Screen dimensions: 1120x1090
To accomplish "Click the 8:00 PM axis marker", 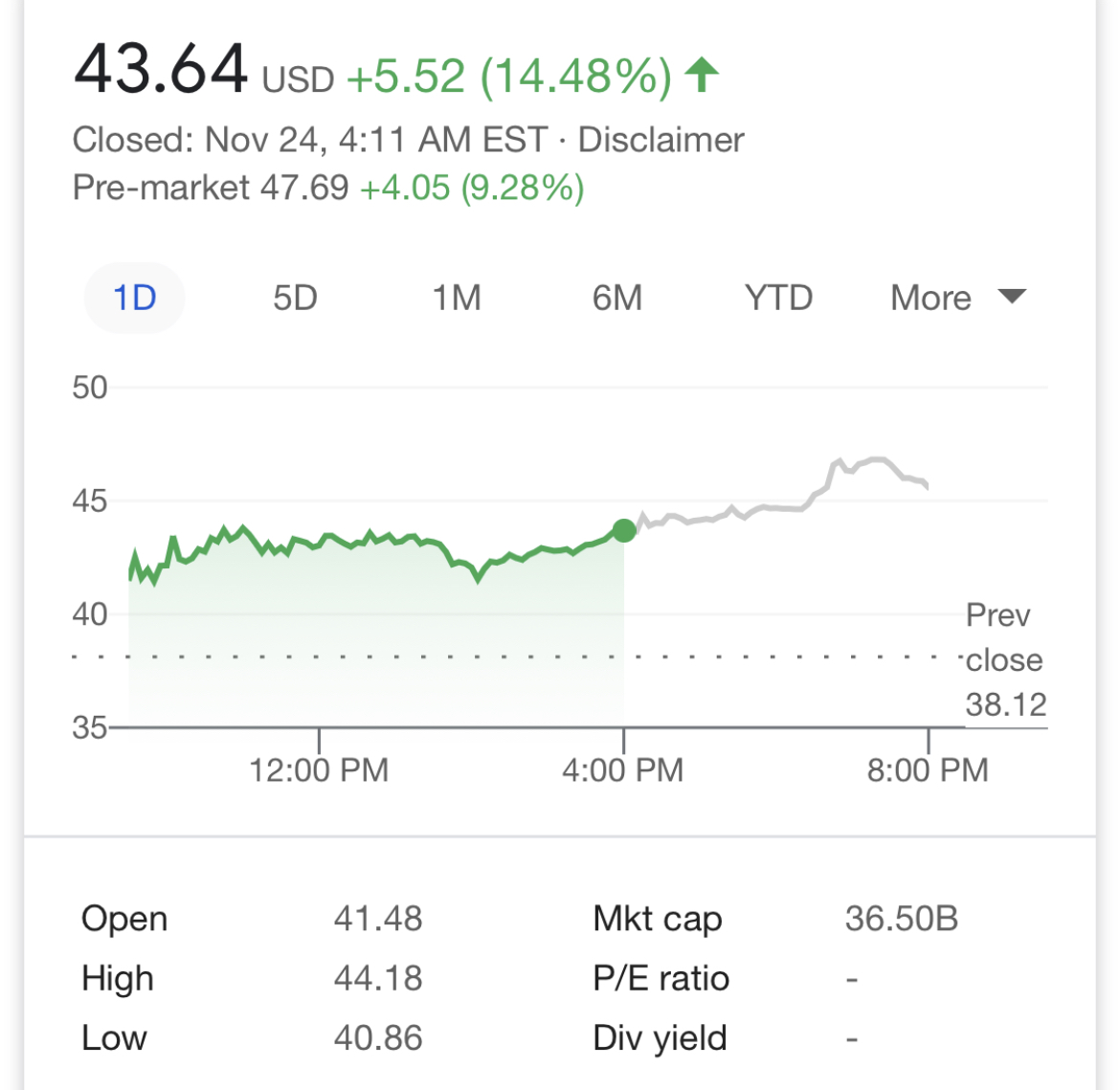I will click(928, 769).
